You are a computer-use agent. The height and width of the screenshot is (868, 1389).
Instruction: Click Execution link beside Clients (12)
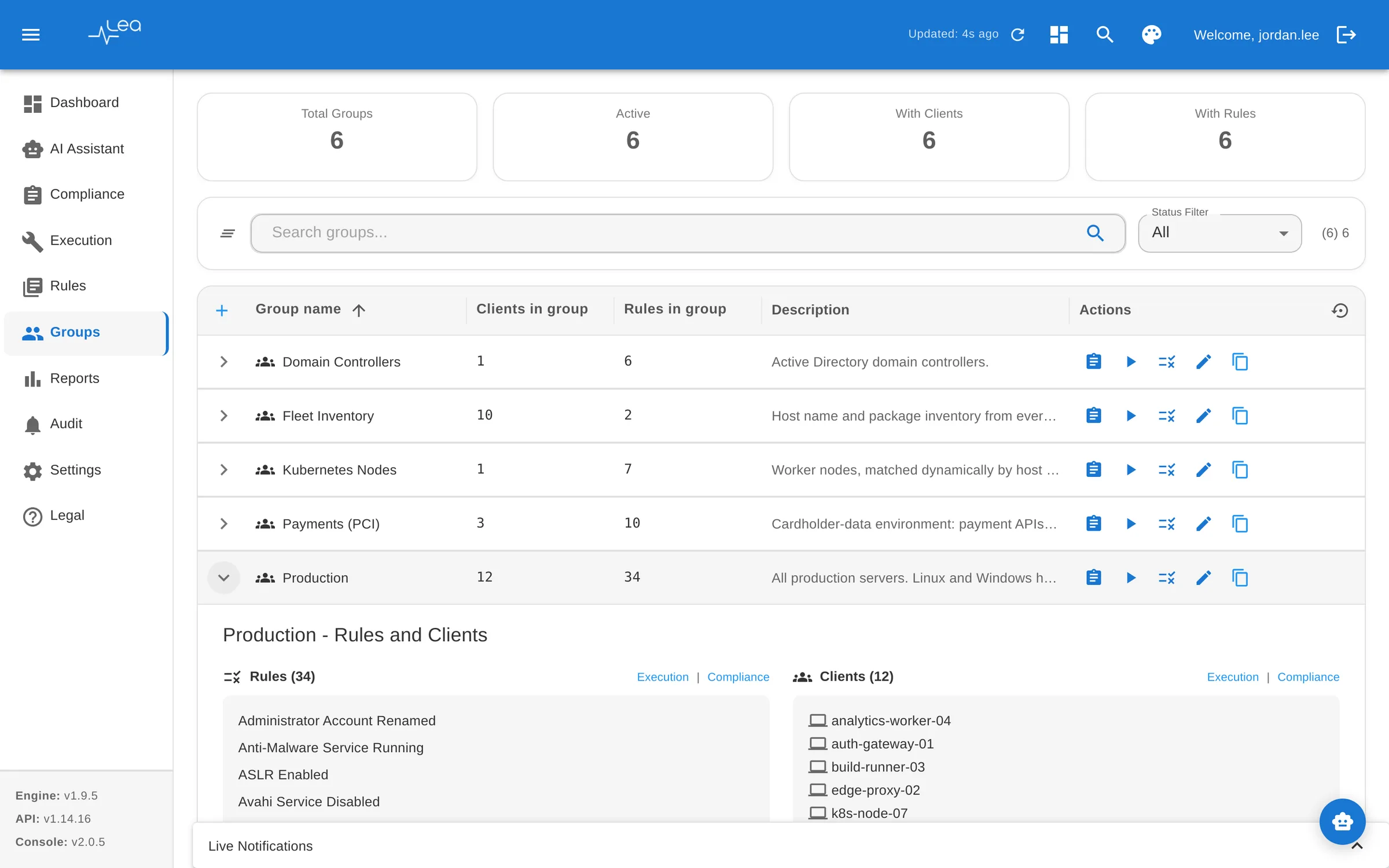click(1233, 677)
